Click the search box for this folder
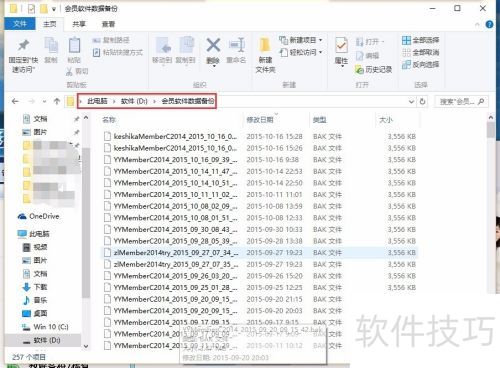Screen dimensions: 500x368 point(462,101)
